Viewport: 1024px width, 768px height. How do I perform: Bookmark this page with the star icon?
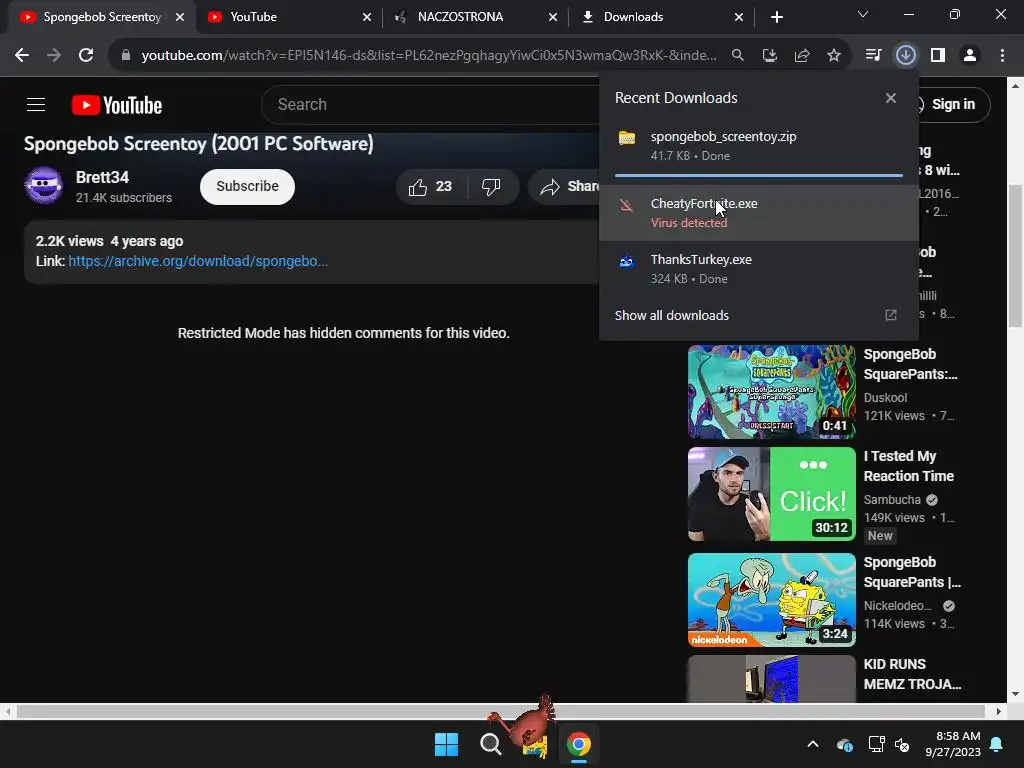(833, 56)
